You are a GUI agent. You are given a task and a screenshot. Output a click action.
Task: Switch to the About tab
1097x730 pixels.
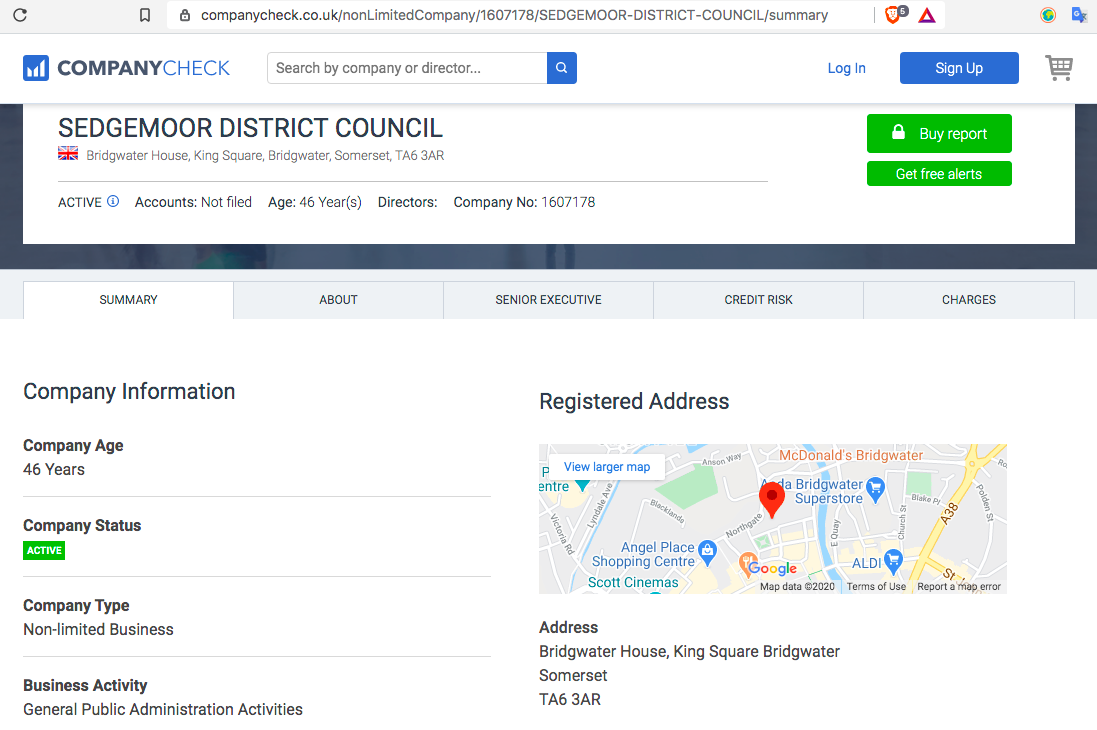(338, 300)
